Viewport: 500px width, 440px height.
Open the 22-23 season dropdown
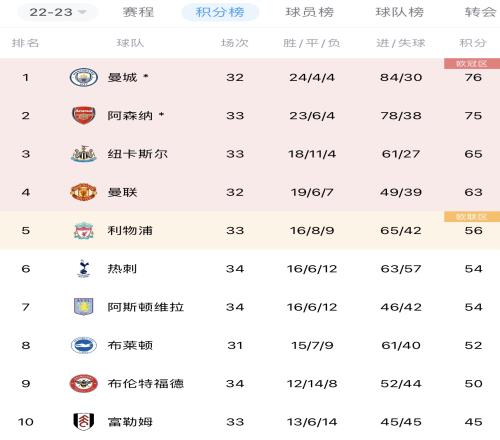pyautogui.click(x=57, y=12)
